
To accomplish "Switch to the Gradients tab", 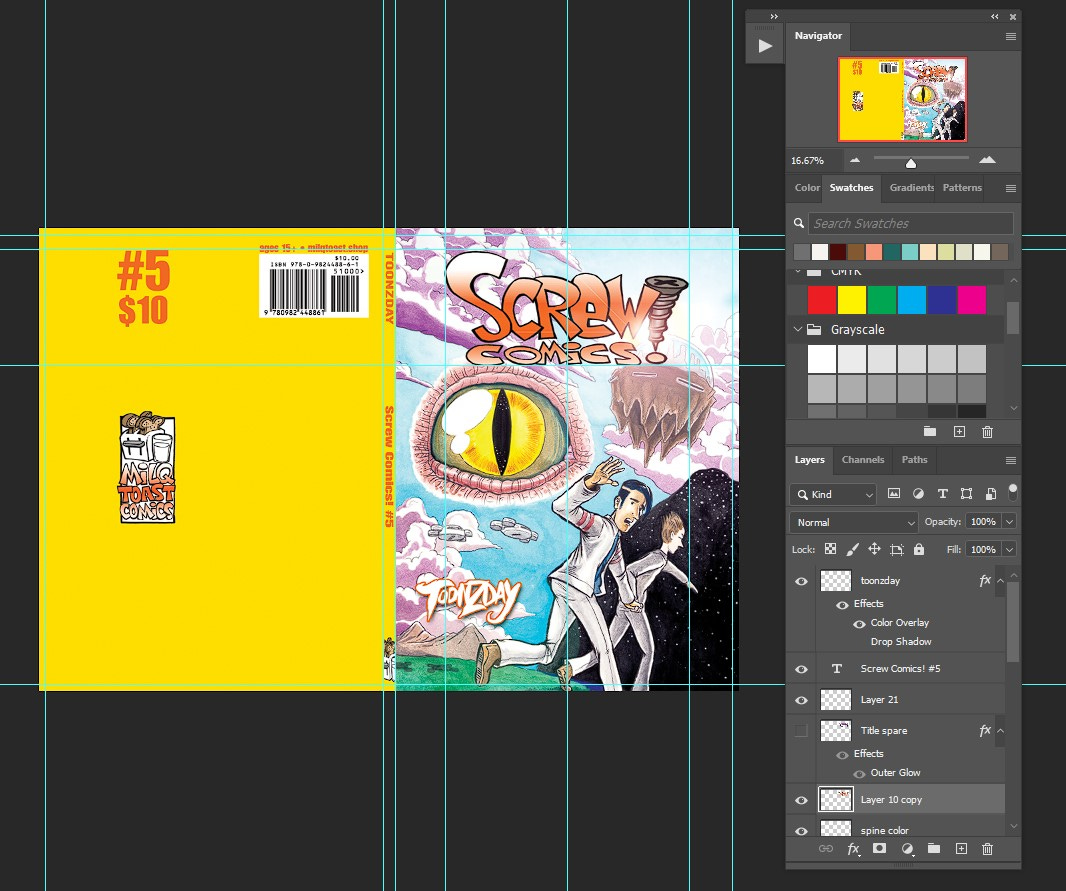I will coord(912,188).
